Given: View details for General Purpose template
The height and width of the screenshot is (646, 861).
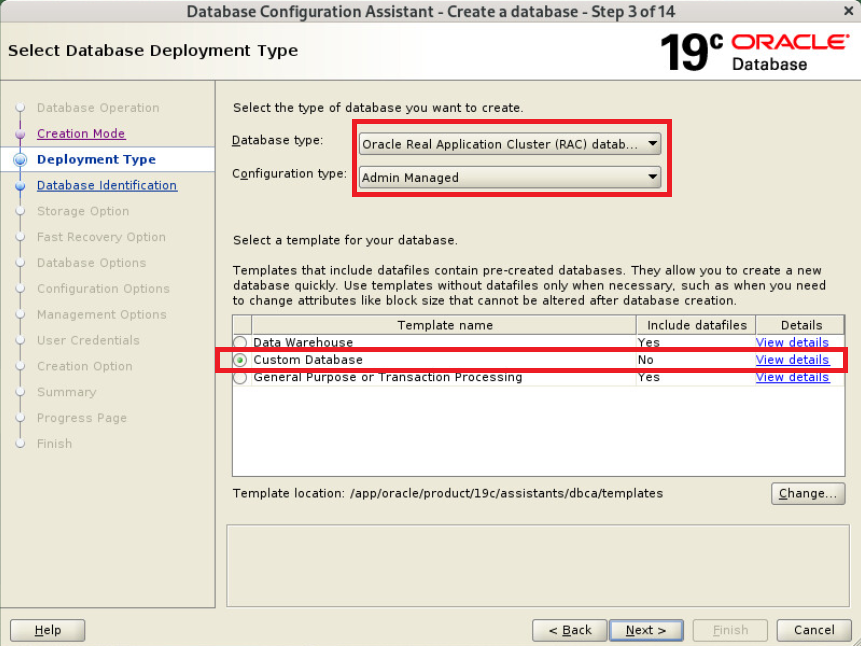Looking at the screenshot, I should coord(792,377).
